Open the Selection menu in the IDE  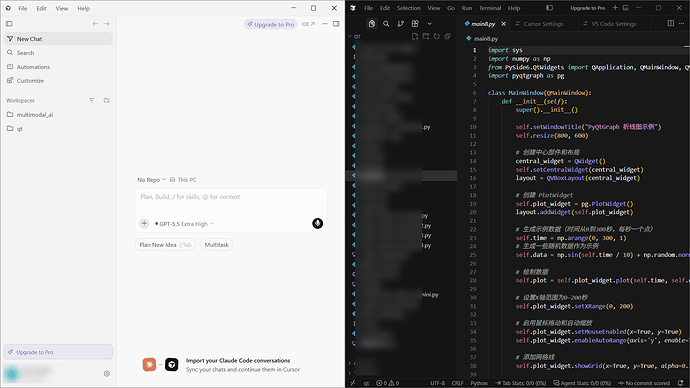[x=409, y=8]
